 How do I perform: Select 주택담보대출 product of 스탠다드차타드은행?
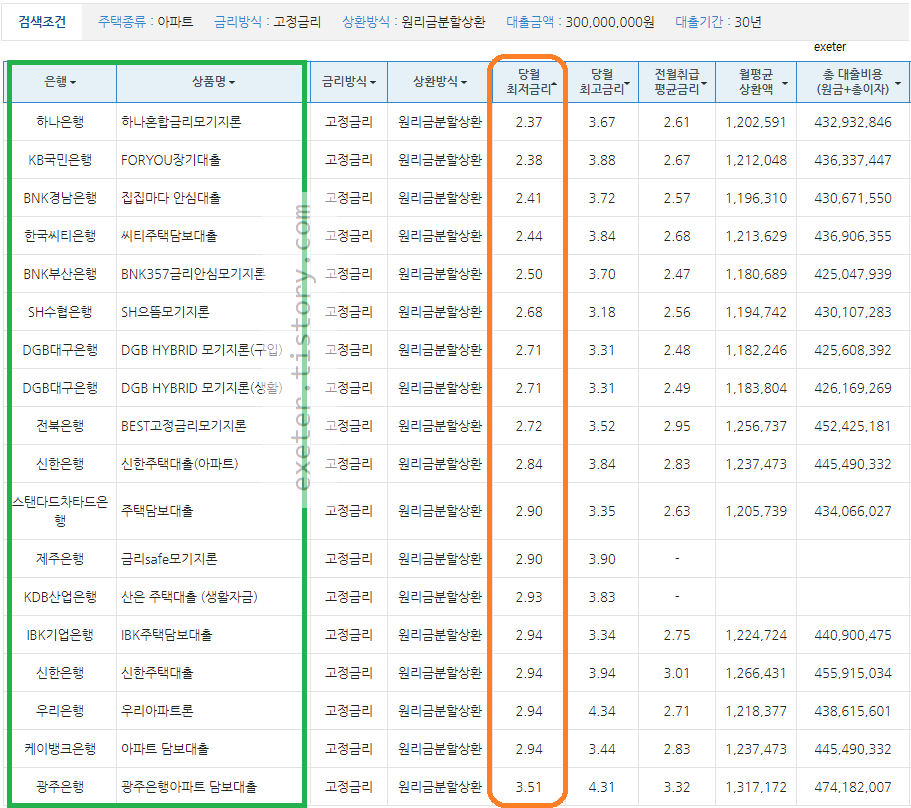(x=157, y=511)
